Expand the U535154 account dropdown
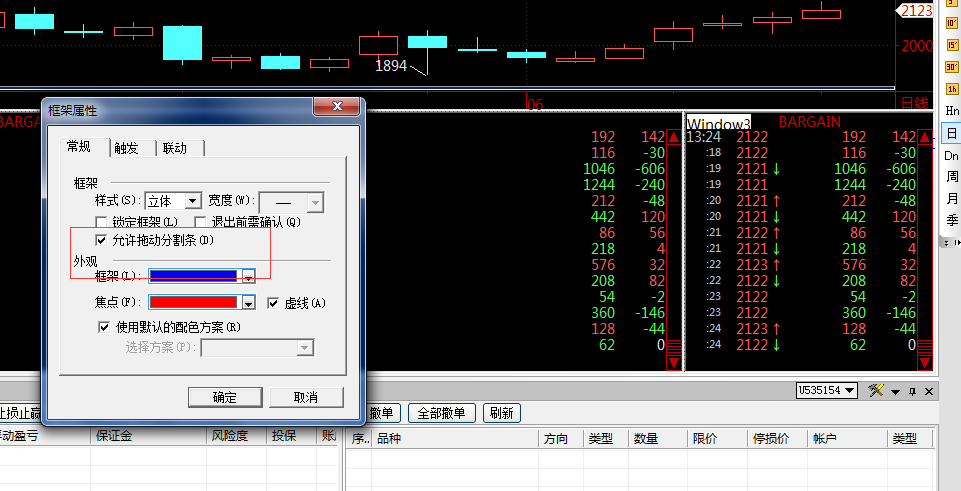This screenshot has width=961, height=491. pyautogui.click(x=827, y=390)
